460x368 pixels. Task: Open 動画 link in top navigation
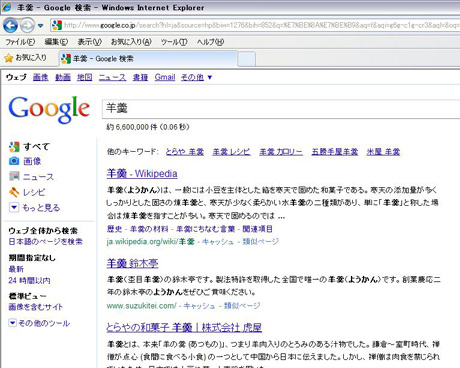pyautogui.click(x=63, y=77)
